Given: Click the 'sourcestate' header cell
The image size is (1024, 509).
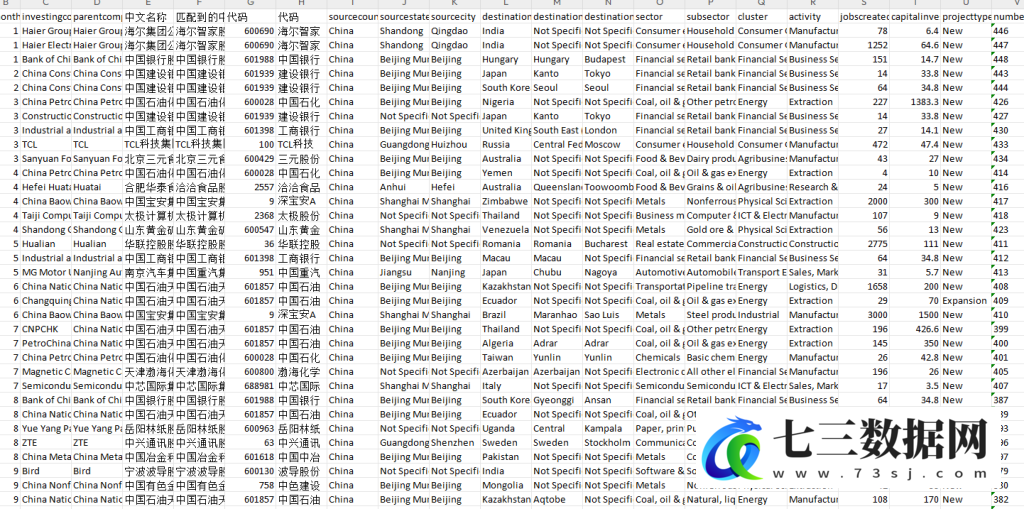Looking at the screenshot, I should click(403, 16).
